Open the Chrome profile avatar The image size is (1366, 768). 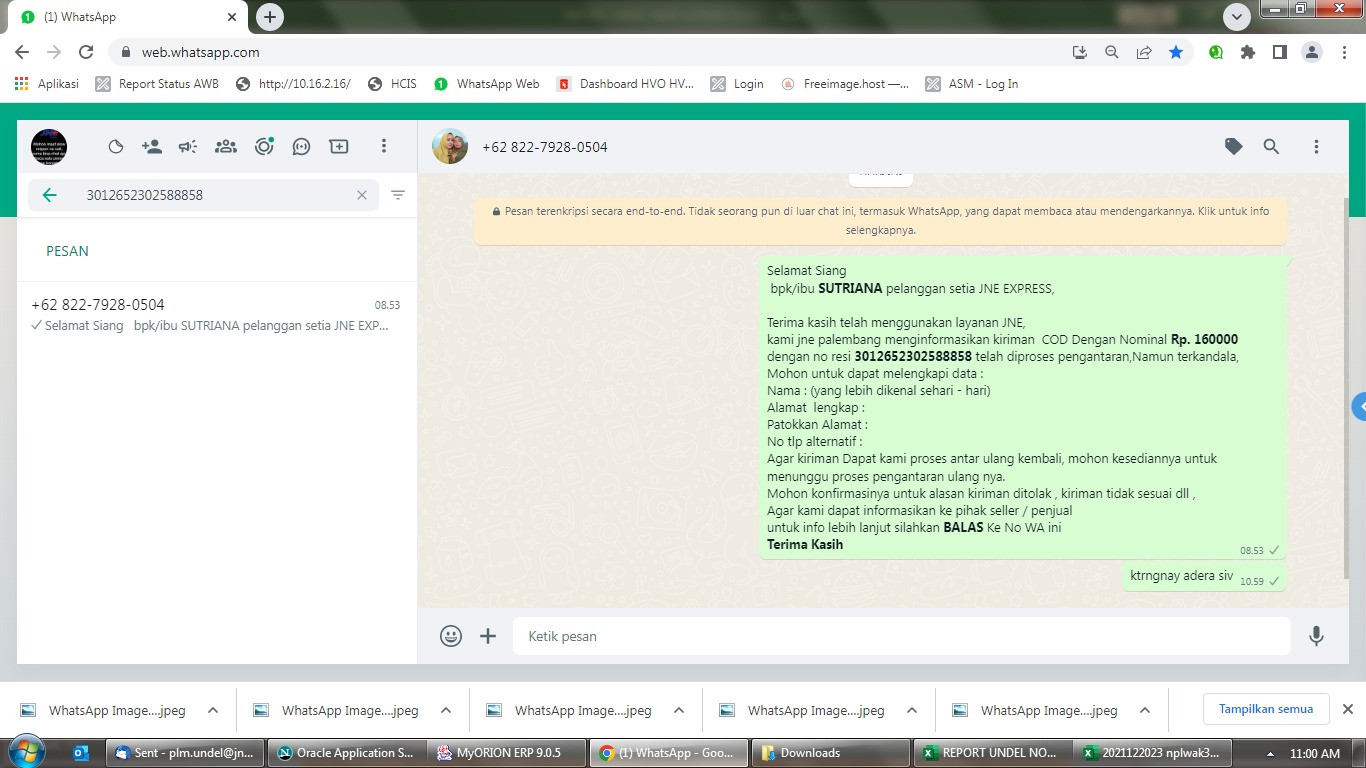(1312, 52)
